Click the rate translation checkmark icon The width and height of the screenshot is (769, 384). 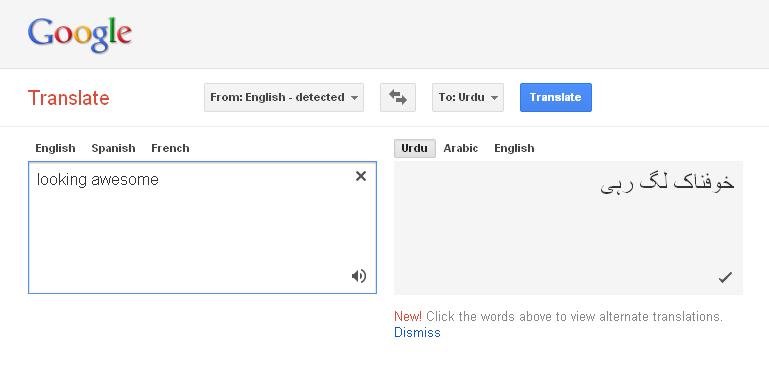725,278
